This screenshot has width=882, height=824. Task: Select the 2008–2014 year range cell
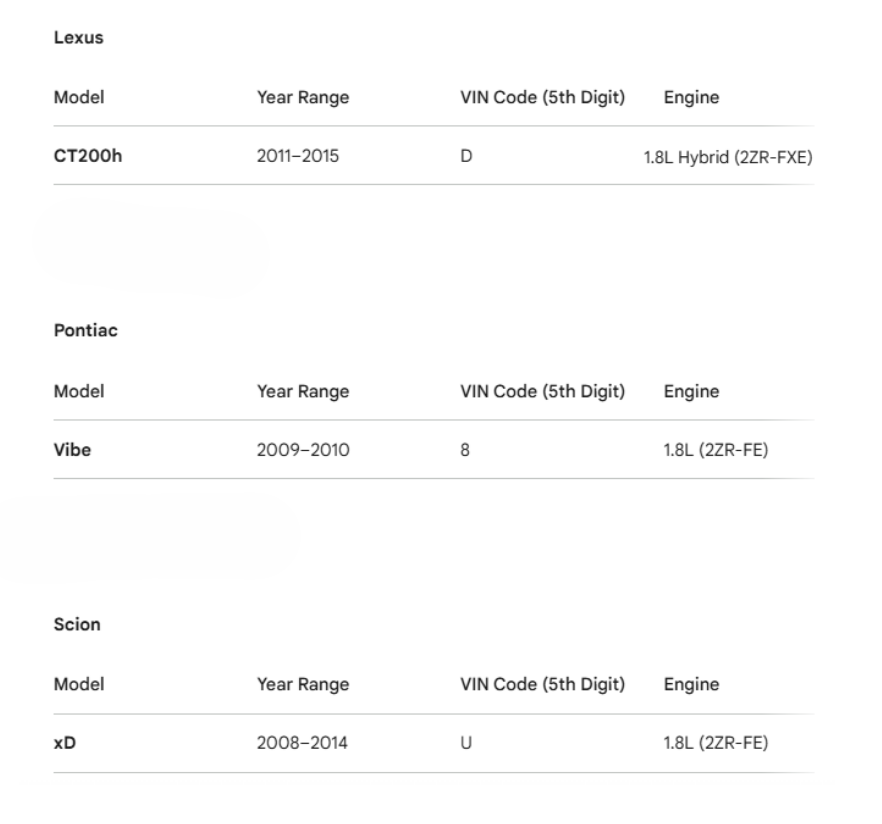[x=302, y=743]
